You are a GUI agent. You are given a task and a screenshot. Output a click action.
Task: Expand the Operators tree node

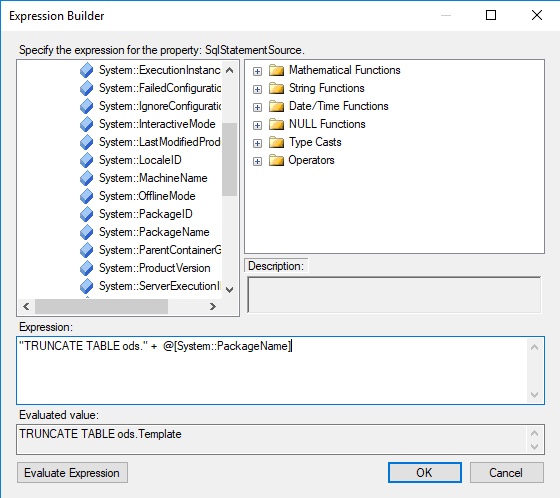[257, 161]
